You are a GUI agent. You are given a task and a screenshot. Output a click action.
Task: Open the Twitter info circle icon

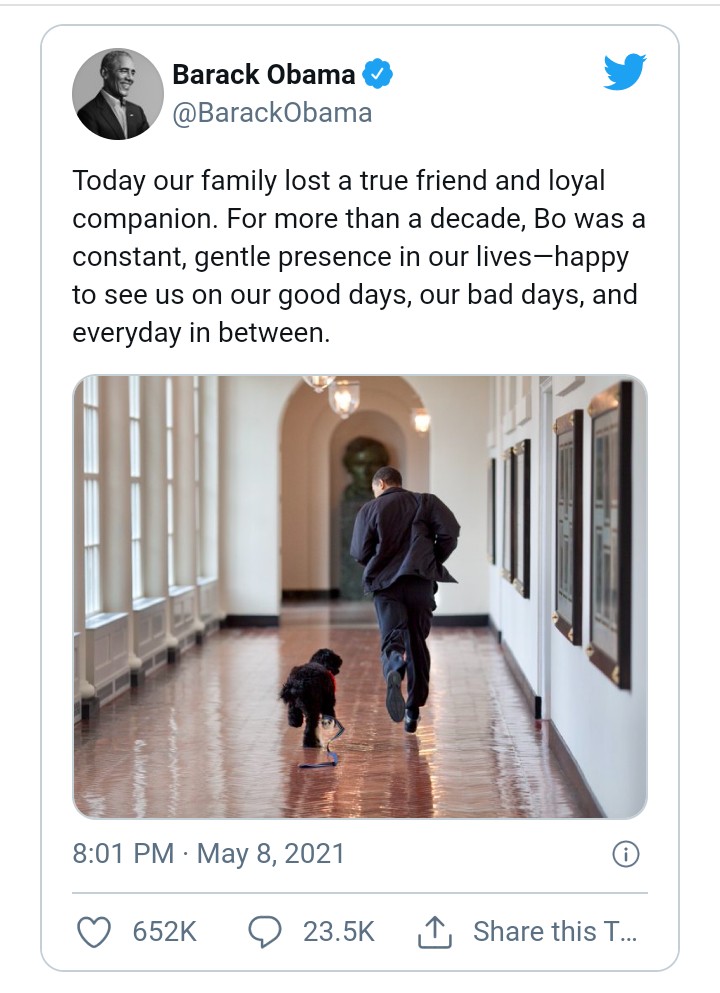(625, 854)
